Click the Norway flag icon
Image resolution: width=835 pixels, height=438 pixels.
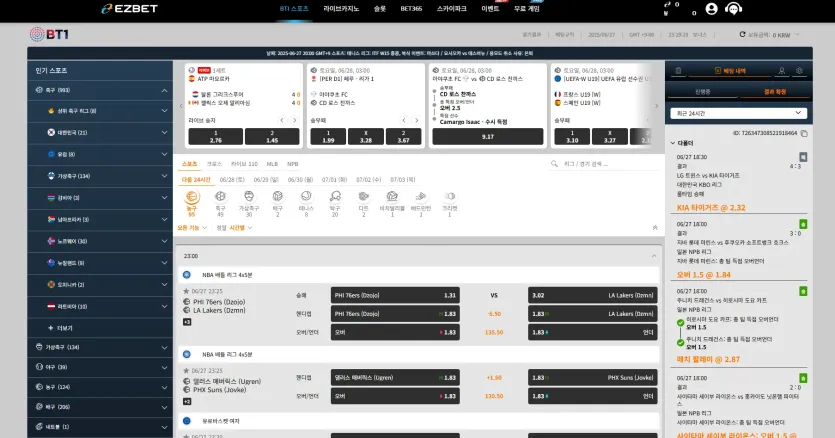click(51, 241)
